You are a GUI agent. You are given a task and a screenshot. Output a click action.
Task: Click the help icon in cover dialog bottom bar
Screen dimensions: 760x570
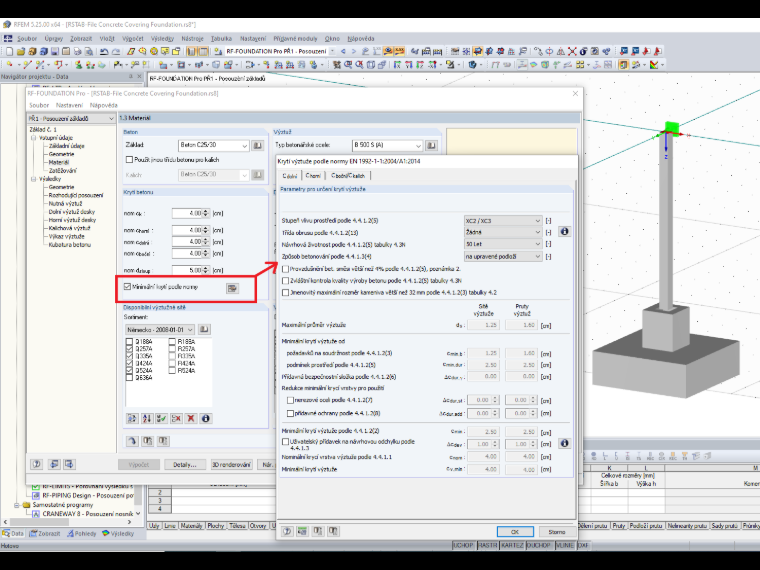point(287,531)
